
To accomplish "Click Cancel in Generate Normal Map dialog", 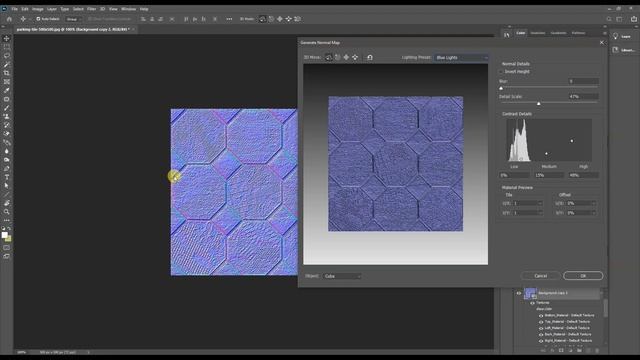I will point(540,276).
